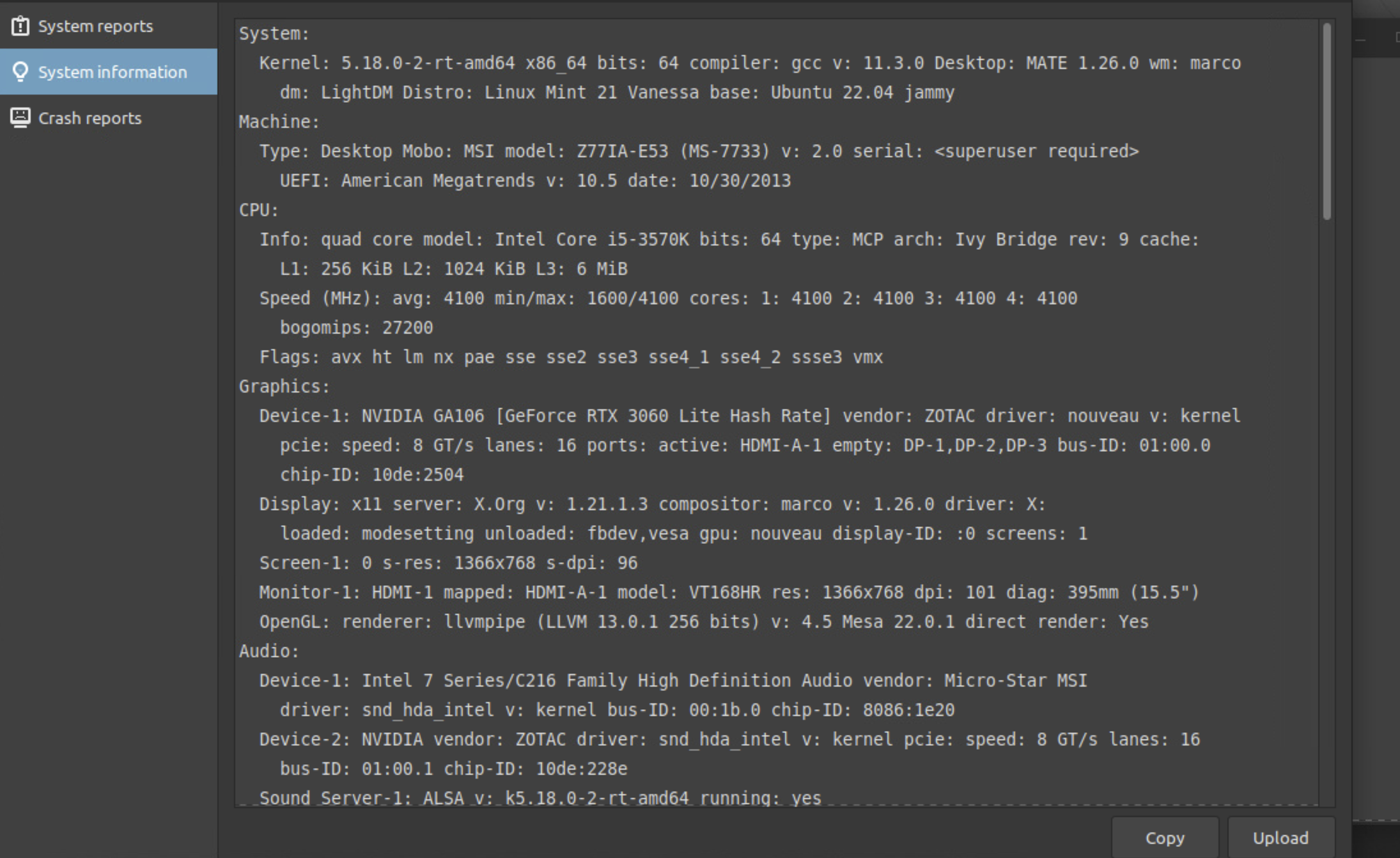Click the scrollbar track below the thumb
This screenshot has height=858, width=1400.
[x=1326, y=511]
